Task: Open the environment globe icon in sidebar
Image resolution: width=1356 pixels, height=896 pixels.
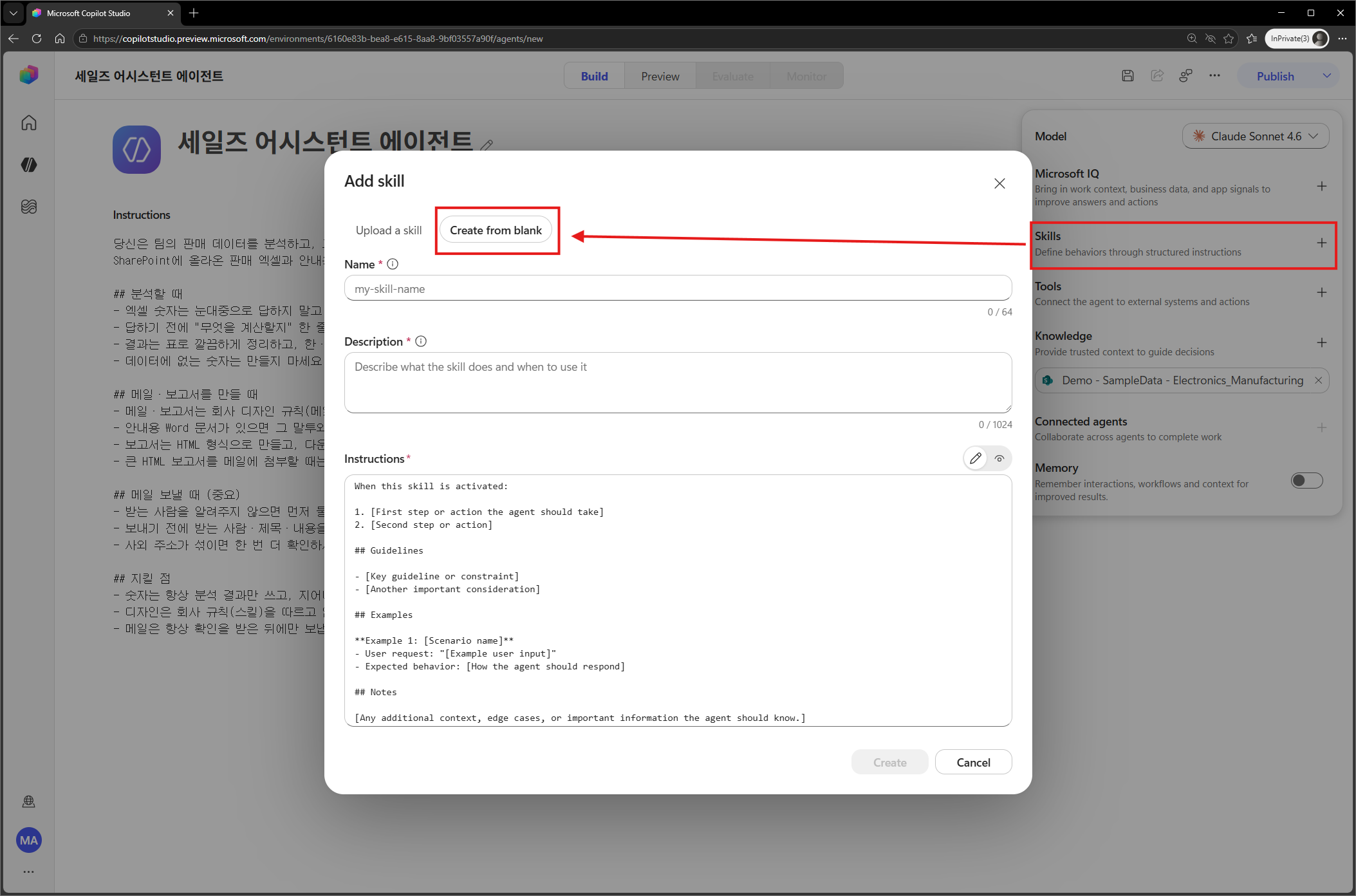Action: pos(28,801)
